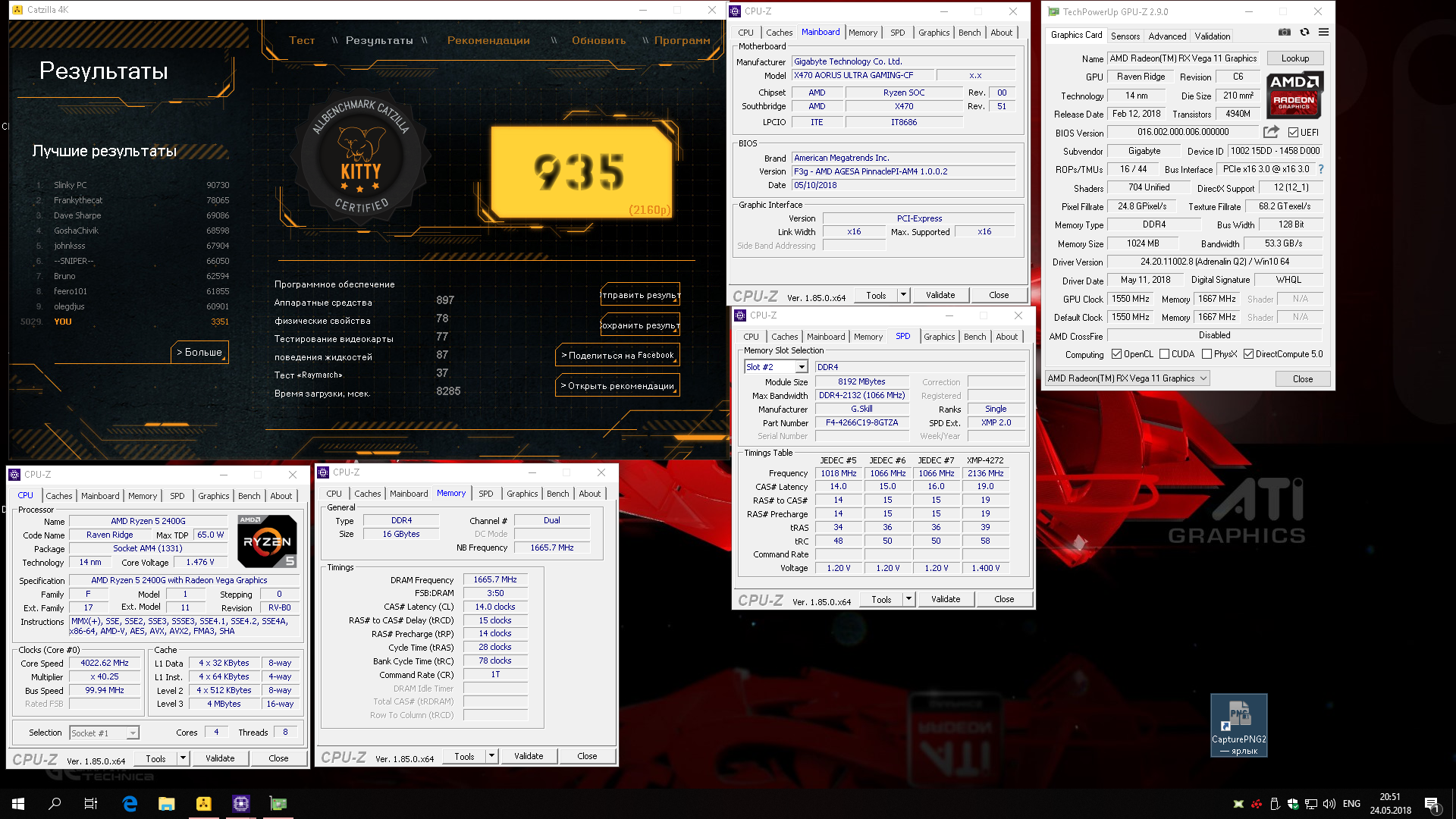
Task: Open the Bench tab in the Mainboard CPU-Z window
Action: tap(969, 33)
